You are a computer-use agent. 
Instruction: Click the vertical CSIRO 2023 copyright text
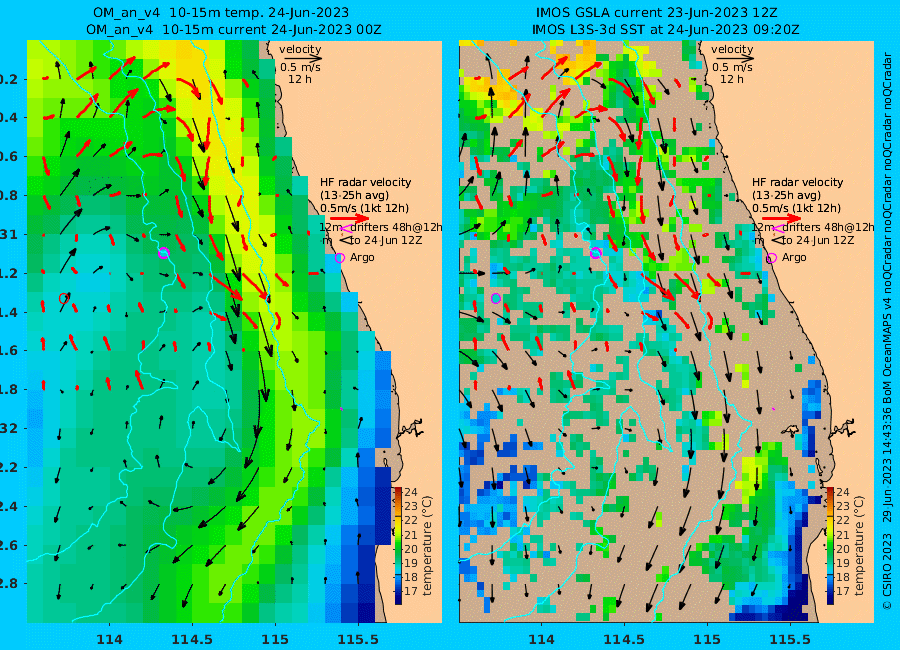point(887,331)
